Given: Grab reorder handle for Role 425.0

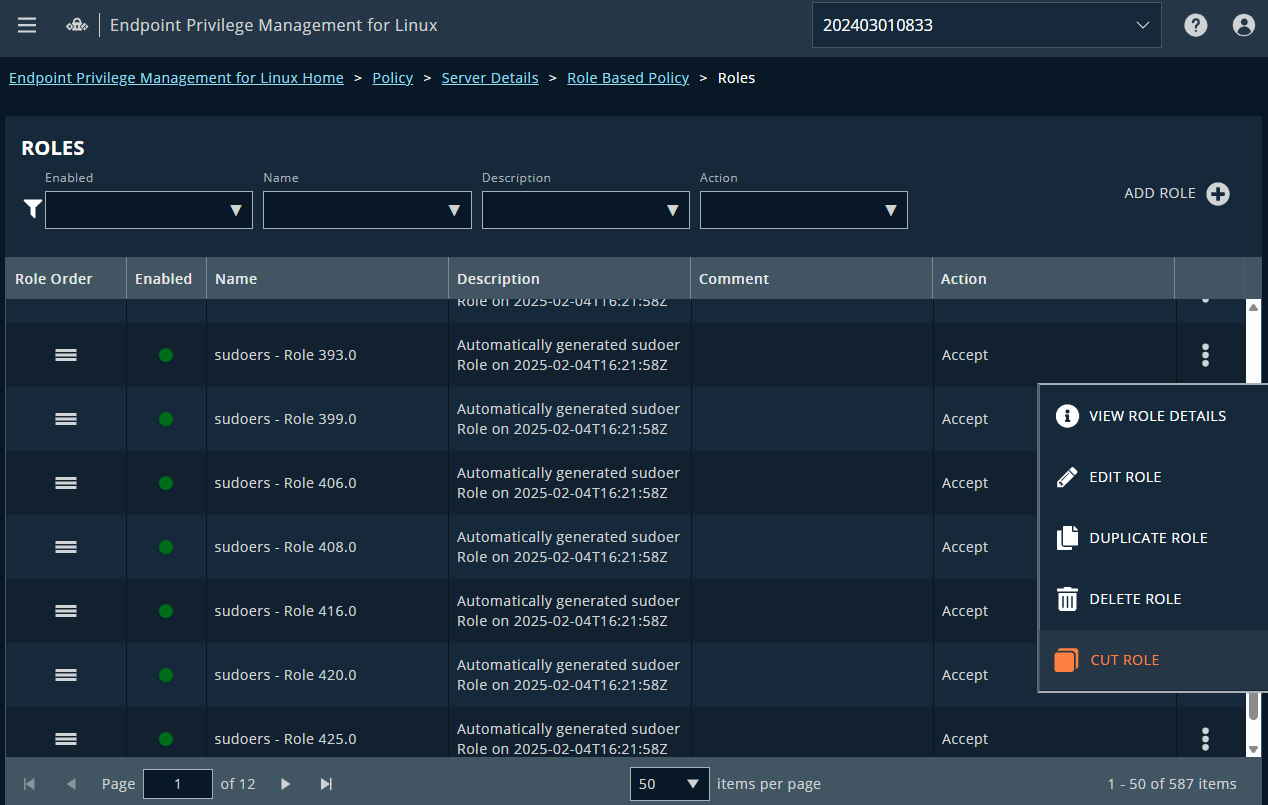Looking at the screenshot, I should tap(66, 739).
